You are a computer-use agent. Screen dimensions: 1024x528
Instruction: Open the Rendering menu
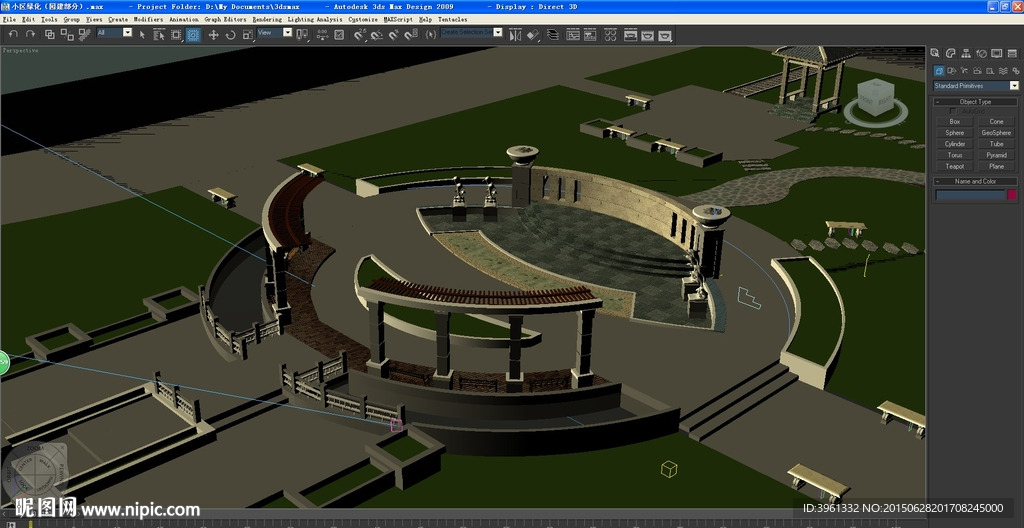(267, 19)
